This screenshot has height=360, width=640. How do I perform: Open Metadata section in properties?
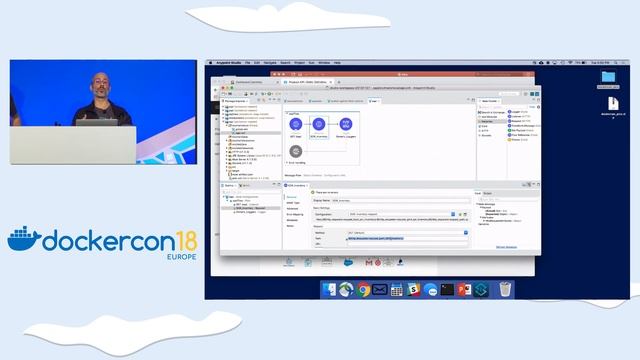click(x=292, y=220)
